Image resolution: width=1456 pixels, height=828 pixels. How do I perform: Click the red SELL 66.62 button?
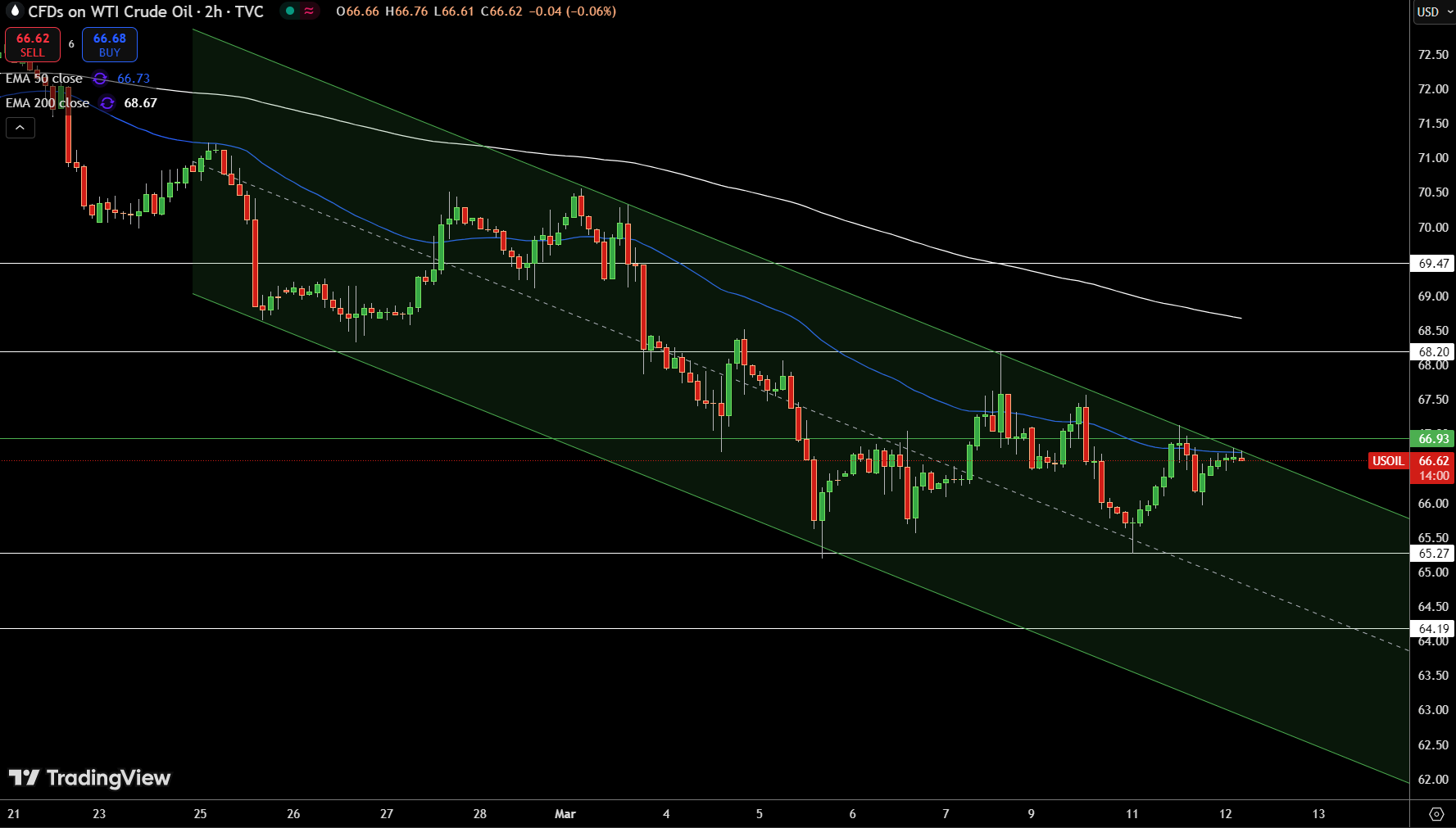pyautogui.click(x=33, y=45)
